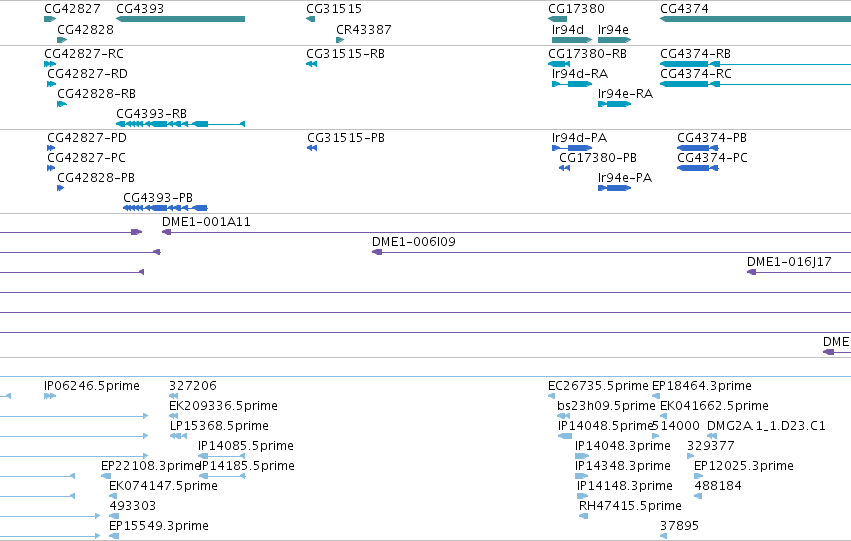851x541 pixels.
Task: Open the CG31515 gene feature
Action: tap(310, 19)
